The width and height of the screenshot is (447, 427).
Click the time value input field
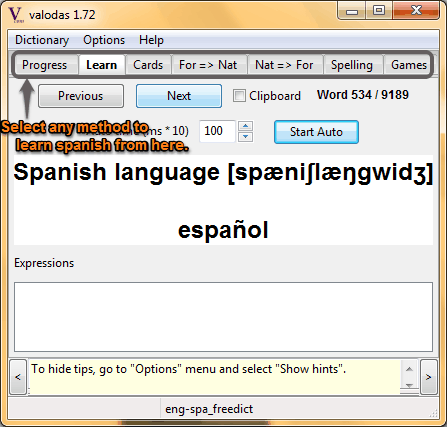pyautogui.click(x=218, y=131)
